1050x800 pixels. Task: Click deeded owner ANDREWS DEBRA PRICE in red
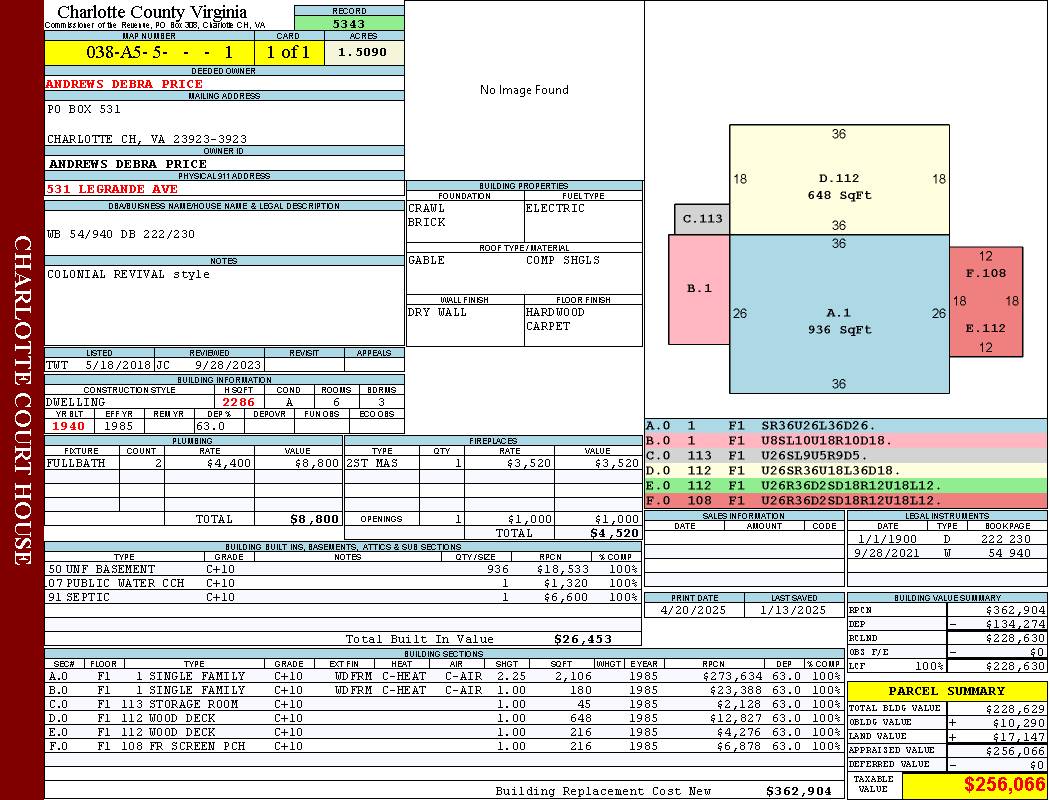[x=124, y=84]
